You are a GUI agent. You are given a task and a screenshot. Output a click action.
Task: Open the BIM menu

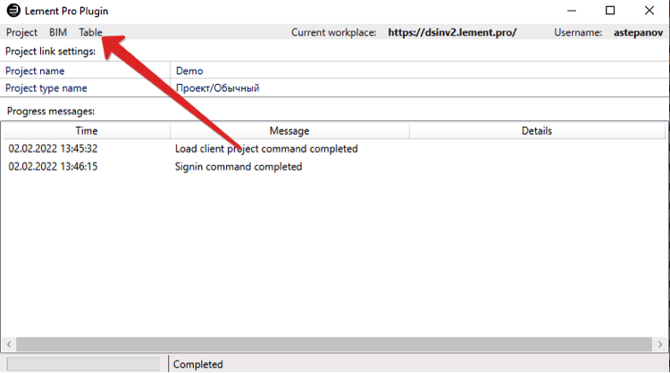pyautogui.click(x=58, y=32)
